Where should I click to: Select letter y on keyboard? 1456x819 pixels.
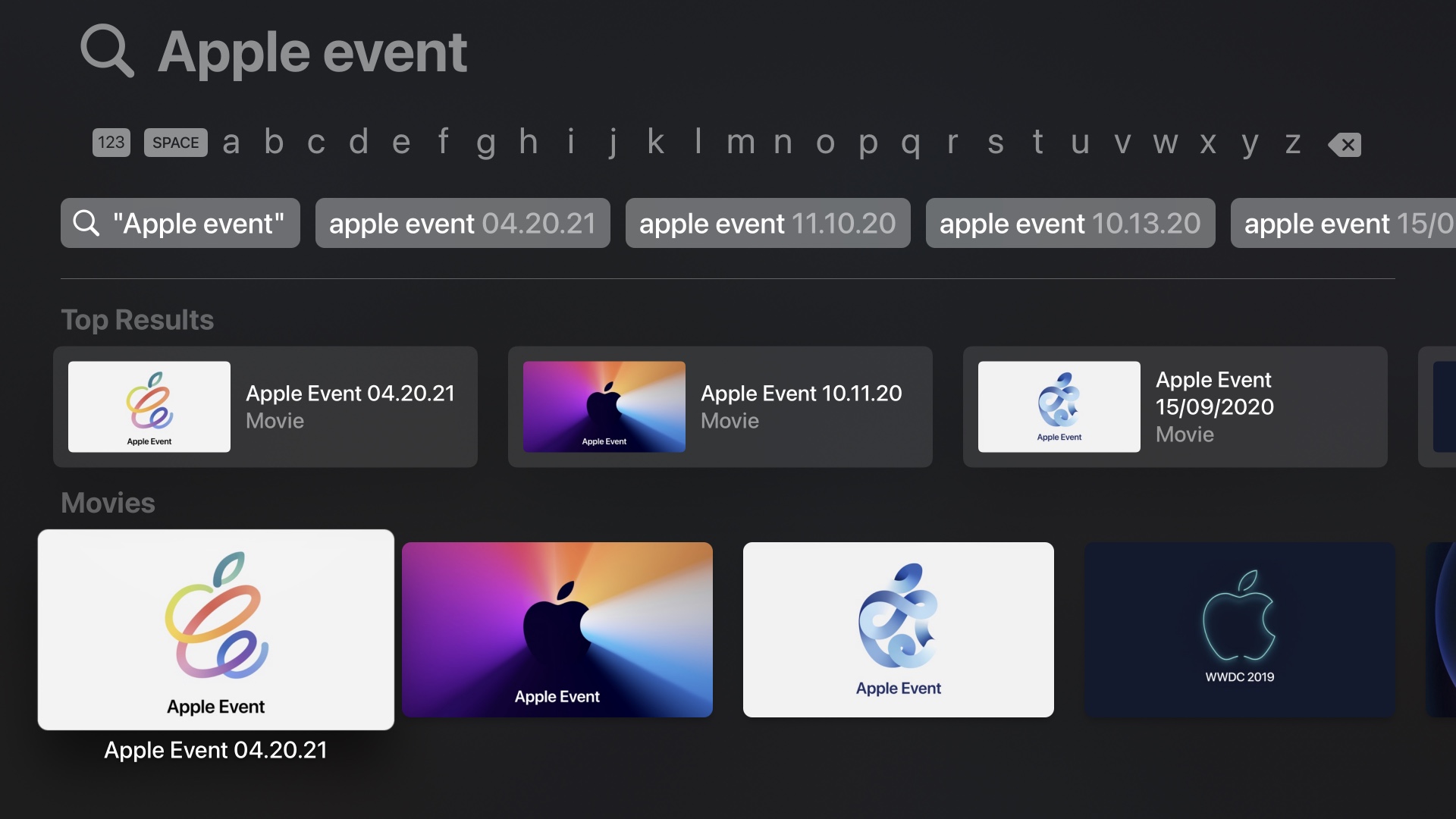tap(1250, 144)
